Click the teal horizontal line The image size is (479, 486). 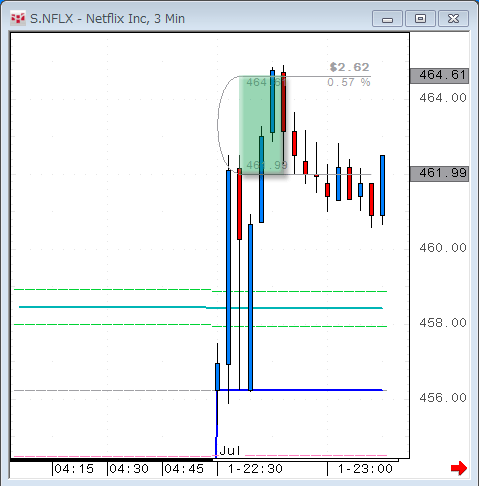pos(201,307)
